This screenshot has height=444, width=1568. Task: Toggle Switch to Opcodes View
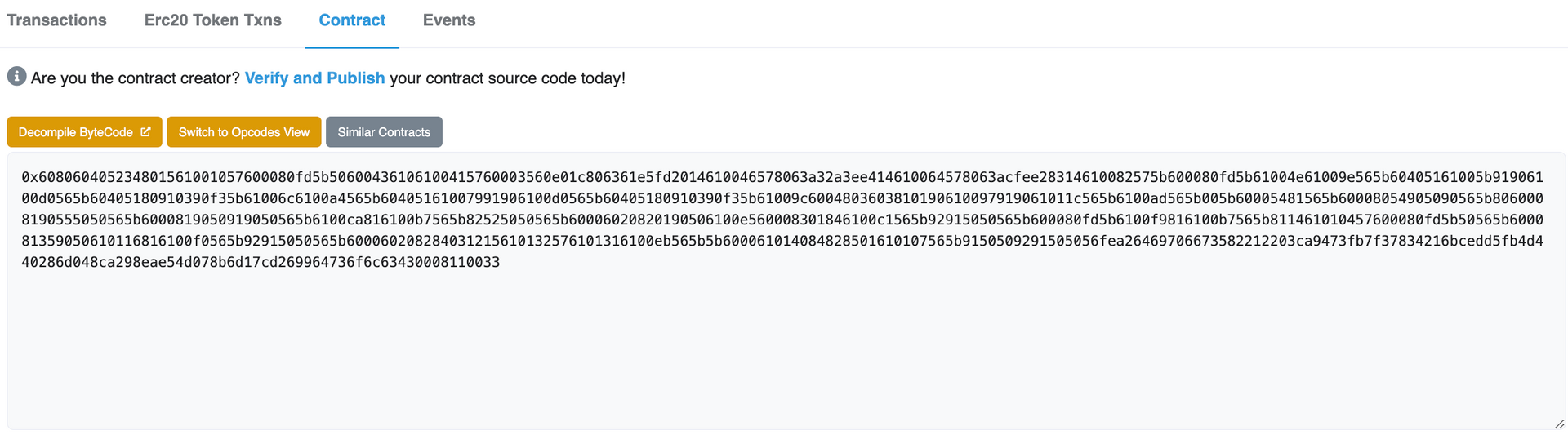coord(244,132)
